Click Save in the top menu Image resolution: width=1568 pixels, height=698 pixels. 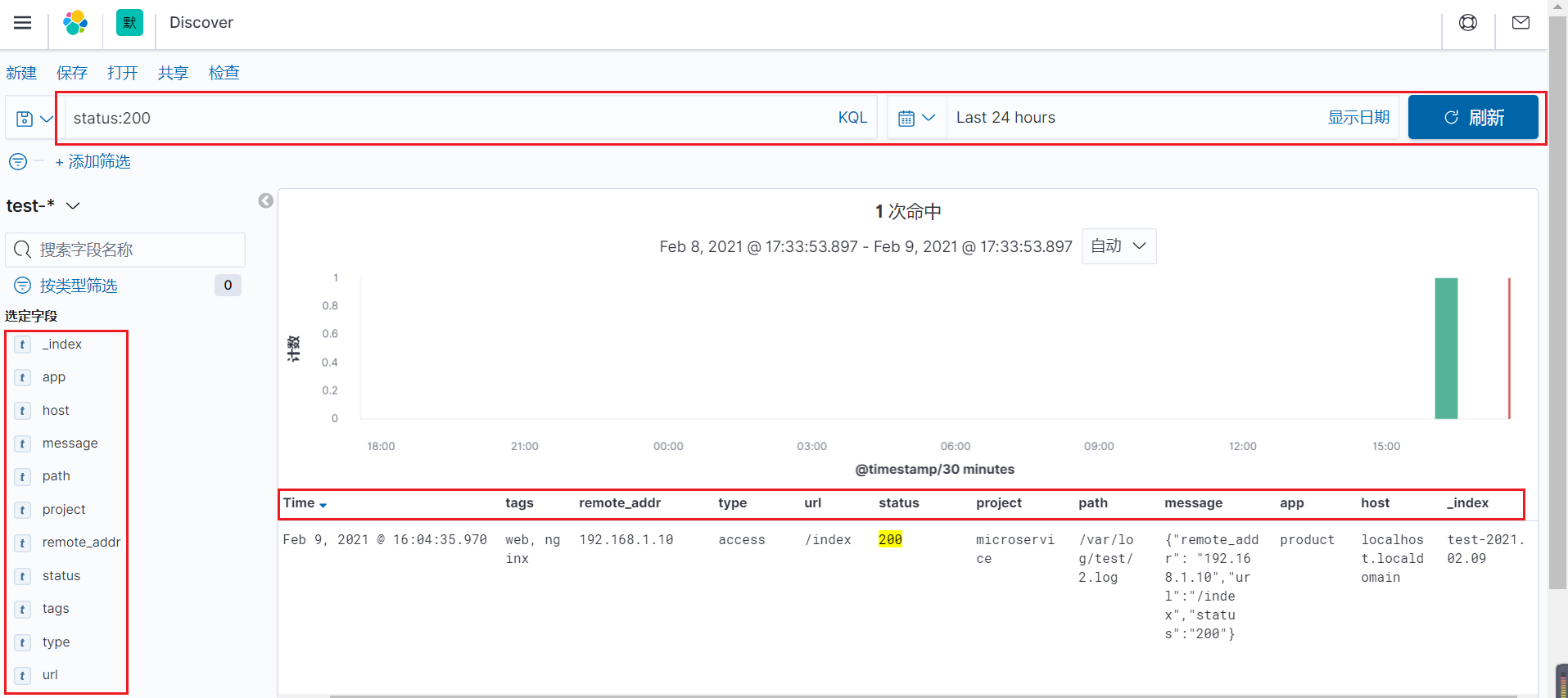72,73
